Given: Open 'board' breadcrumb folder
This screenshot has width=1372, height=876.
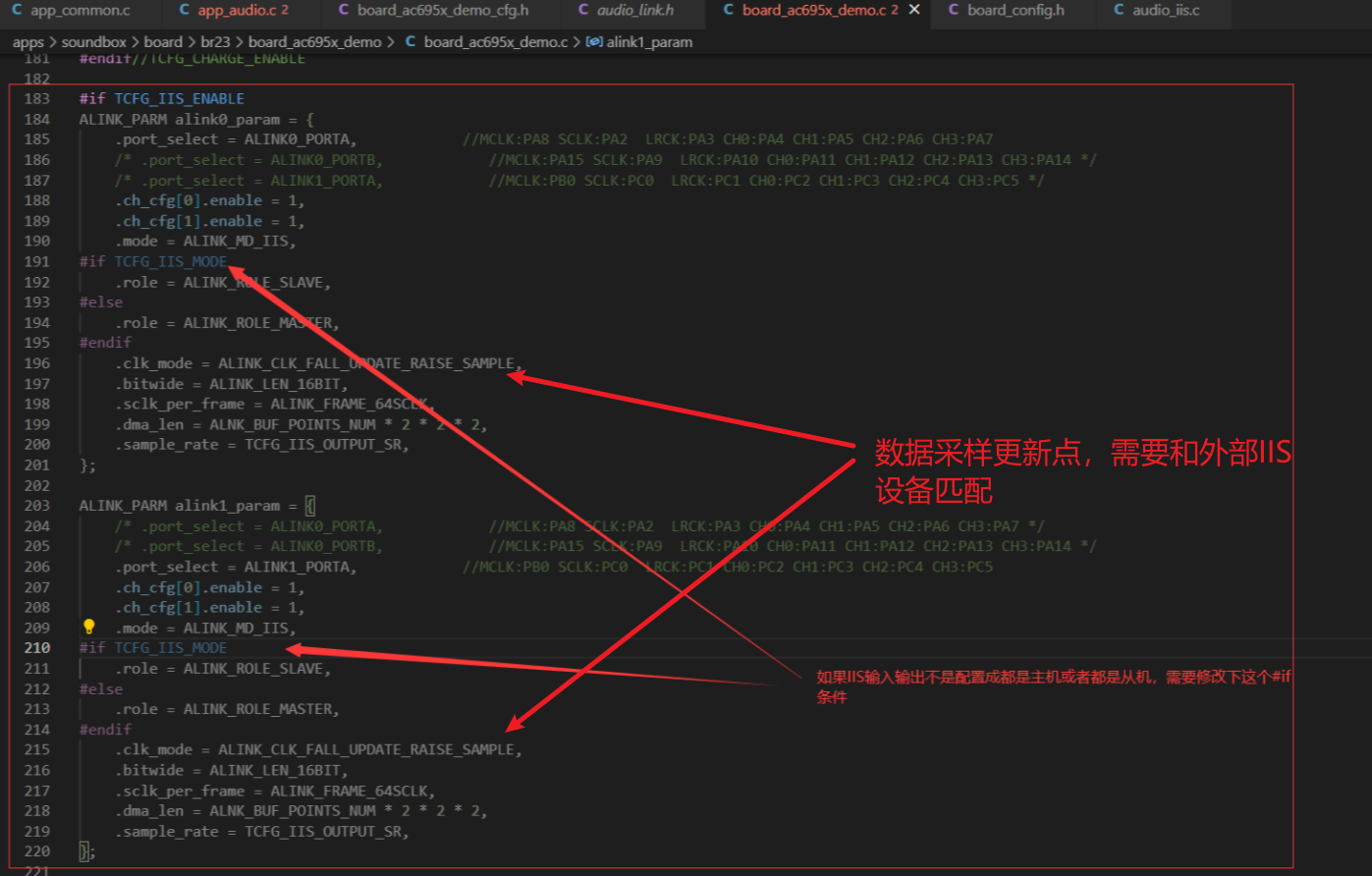Looking at the screenshot, I should (163, 42).
